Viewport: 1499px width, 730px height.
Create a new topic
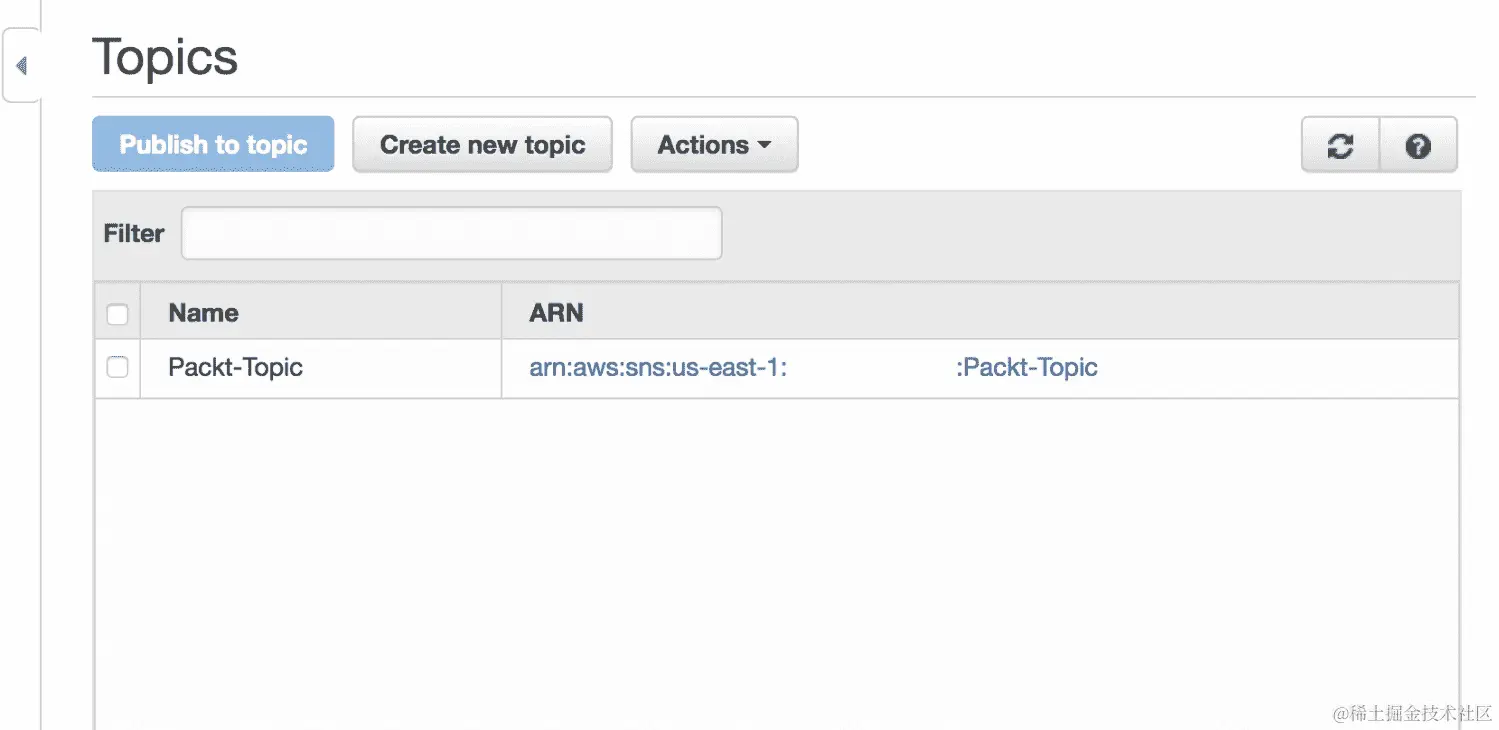[482, 145]
